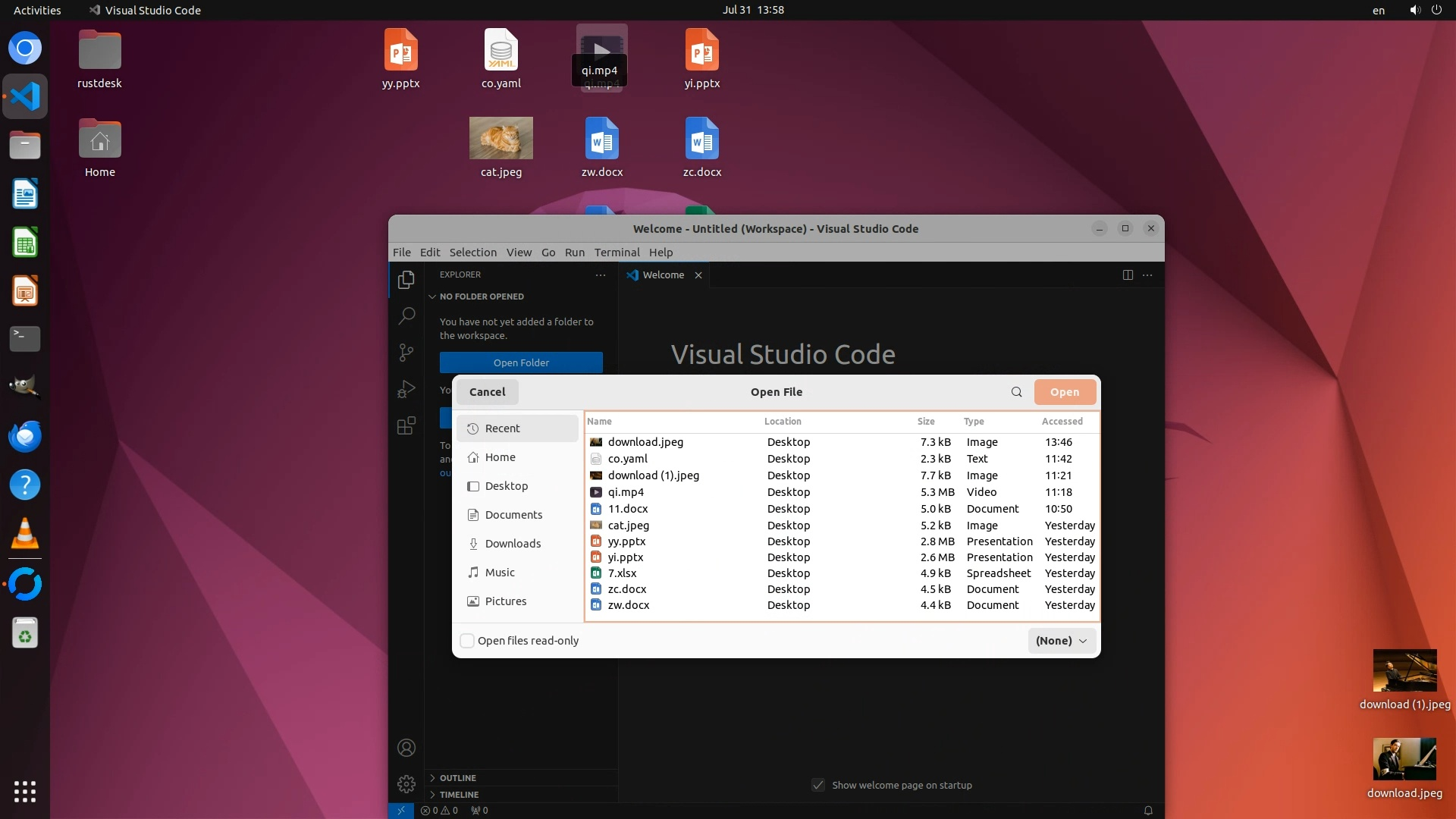Open the (None) file filter dropdown
This screenshot has width=1456, height=819.
[x=1061, y=641]
